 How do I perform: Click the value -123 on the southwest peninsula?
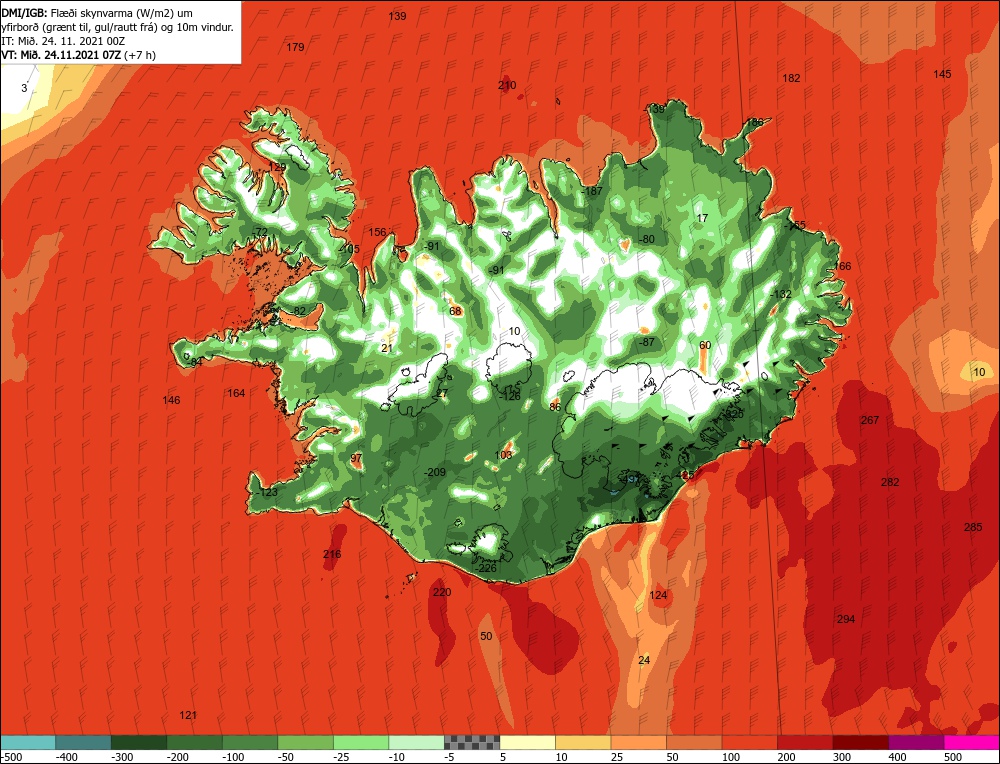click(267, 492)
